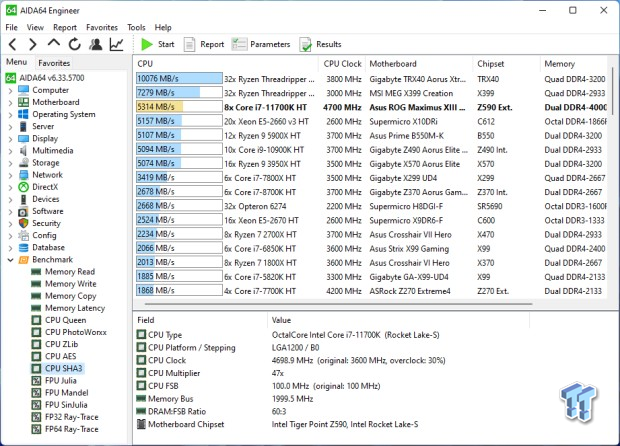Screen dimensions: 620x446
Task: Go up one level with the Up arrow
Action: pos(54,43)
